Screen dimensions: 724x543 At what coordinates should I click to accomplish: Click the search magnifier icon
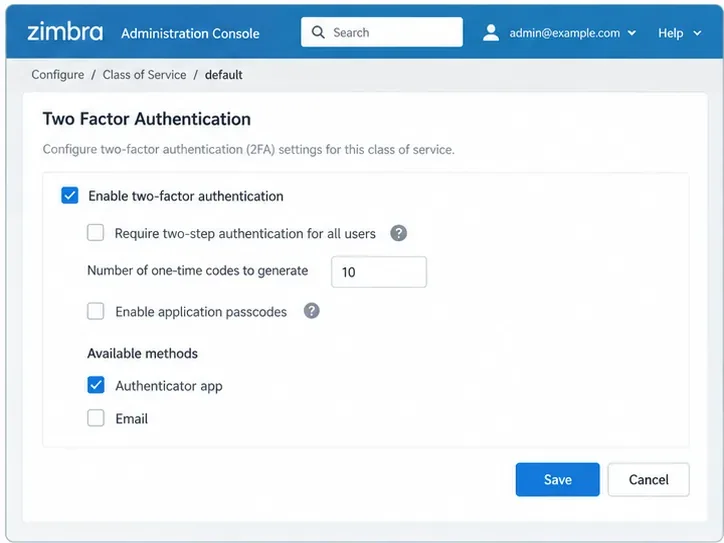coord(318,32)
